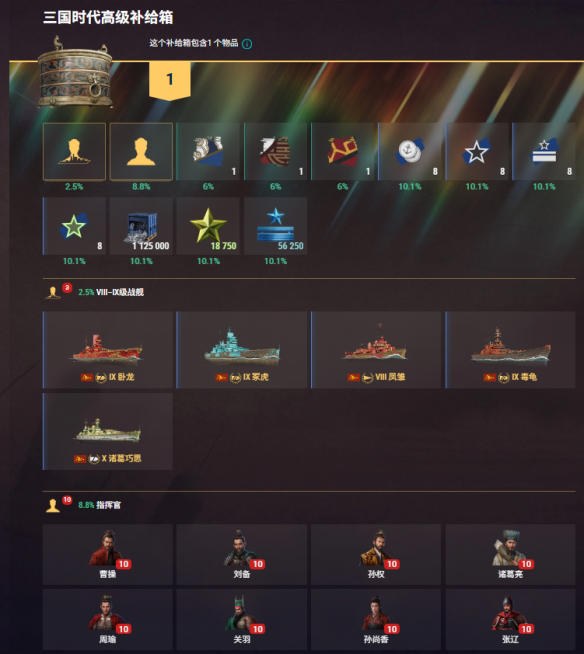This screenshot has height=654, width=584.
Task: Open the 1 125 000 credits container reward
Action: pyautogui.click(x=141, y=226)
